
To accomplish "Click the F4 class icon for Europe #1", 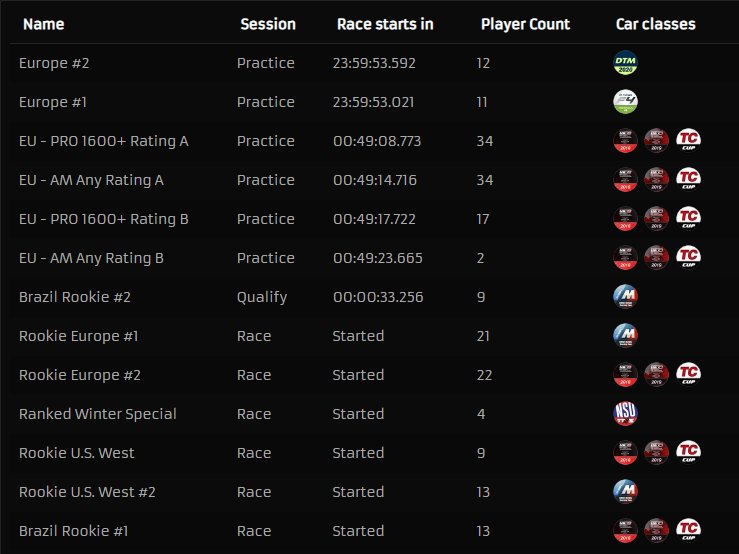I will [x=624, y=102].
